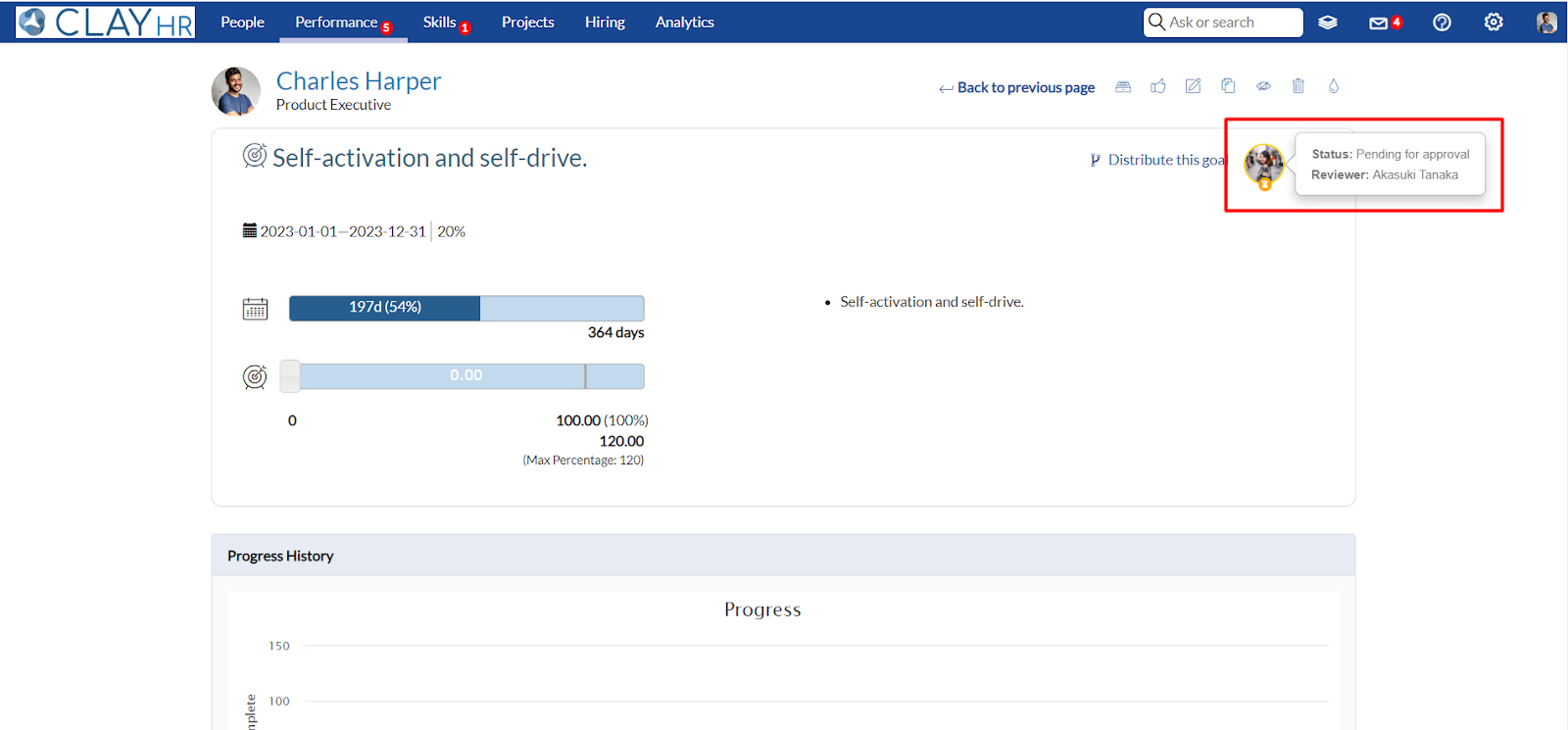Image resolution: width=1568 pixels, height=730 pixels.
Task: Click the goal target icon beside title
Action: (255, 156)
